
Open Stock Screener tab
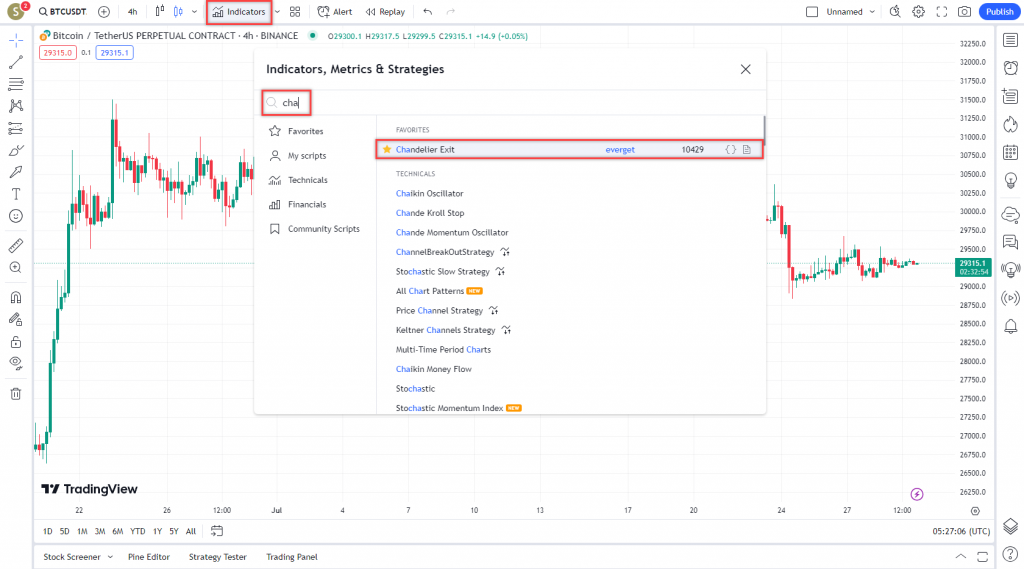tap(72, 557)
